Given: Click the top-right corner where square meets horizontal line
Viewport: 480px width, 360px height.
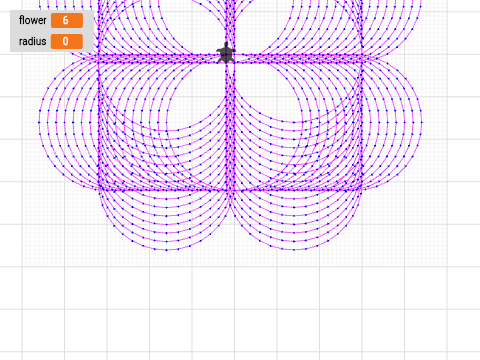Looking at the screenshot, I should coord(362,58).
